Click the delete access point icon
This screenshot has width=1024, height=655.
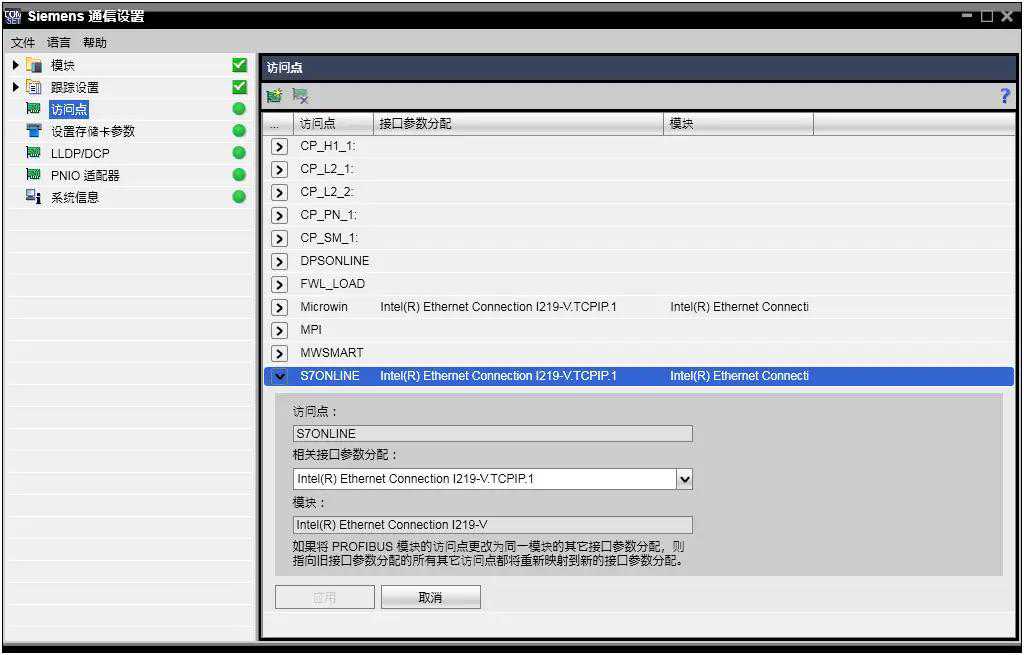click(x=299, y=96)
